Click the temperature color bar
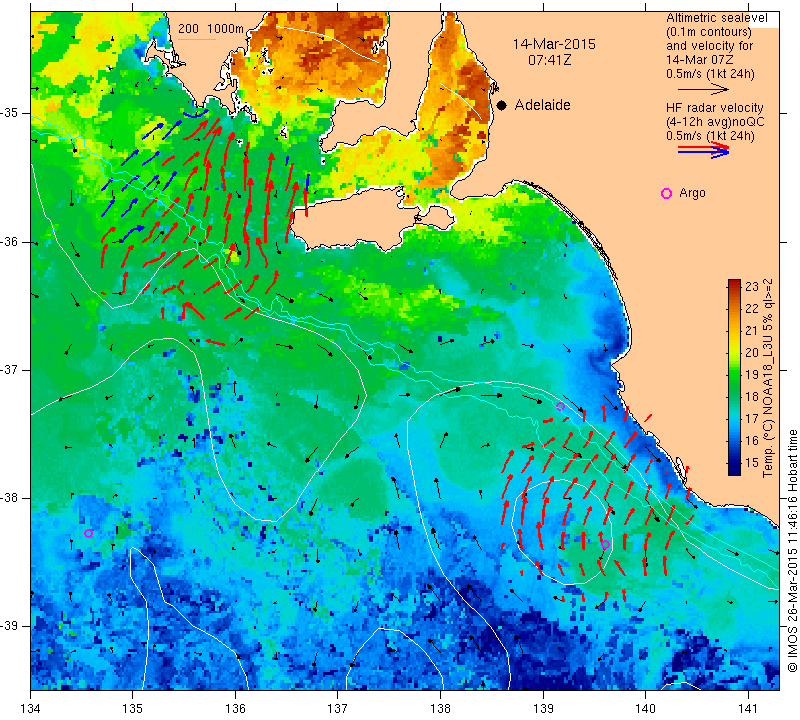This screenshot has width=800, height=720. tap(734, 377)
